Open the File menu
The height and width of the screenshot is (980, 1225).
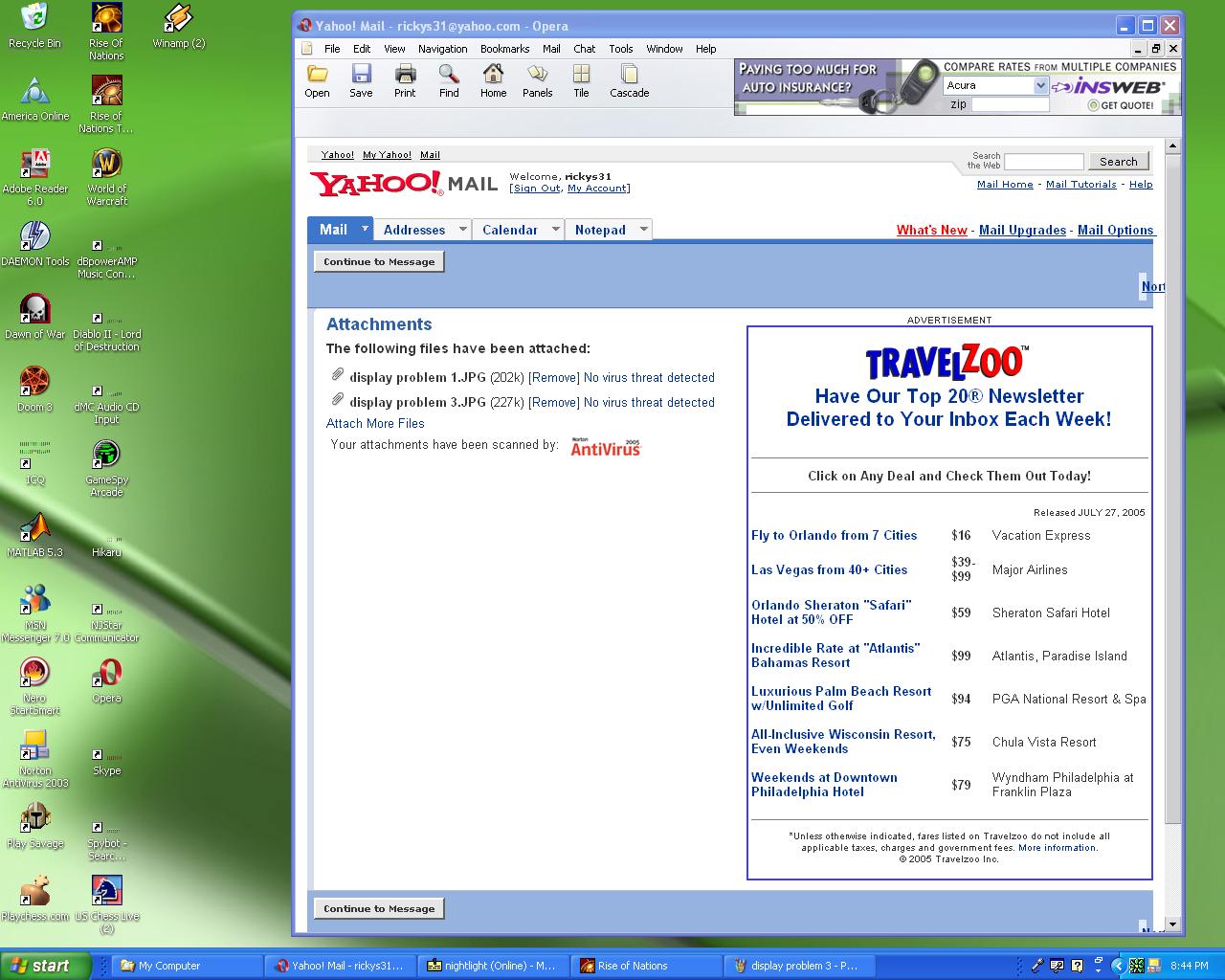332,49
